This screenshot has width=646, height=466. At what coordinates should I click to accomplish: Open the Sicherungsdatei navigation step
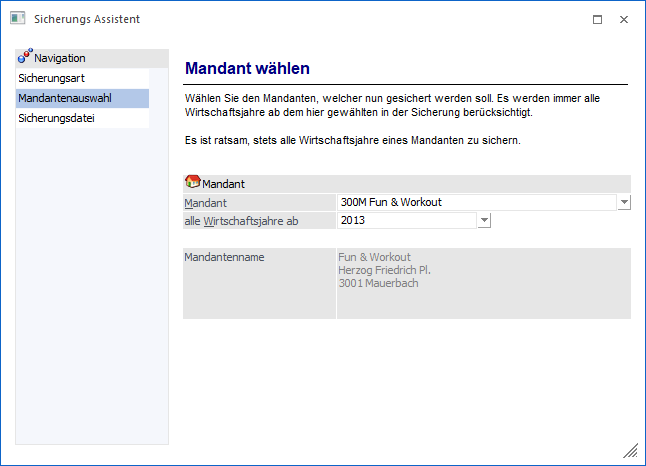point(56,118)
